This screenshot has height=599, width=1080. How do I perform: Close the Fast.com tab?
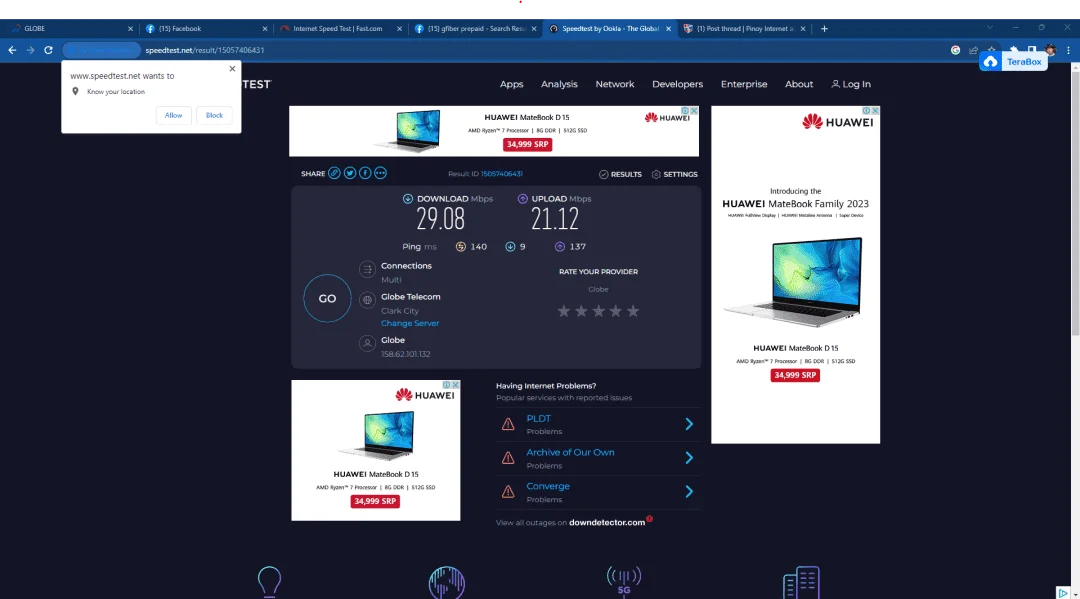(x=399, y=29)
